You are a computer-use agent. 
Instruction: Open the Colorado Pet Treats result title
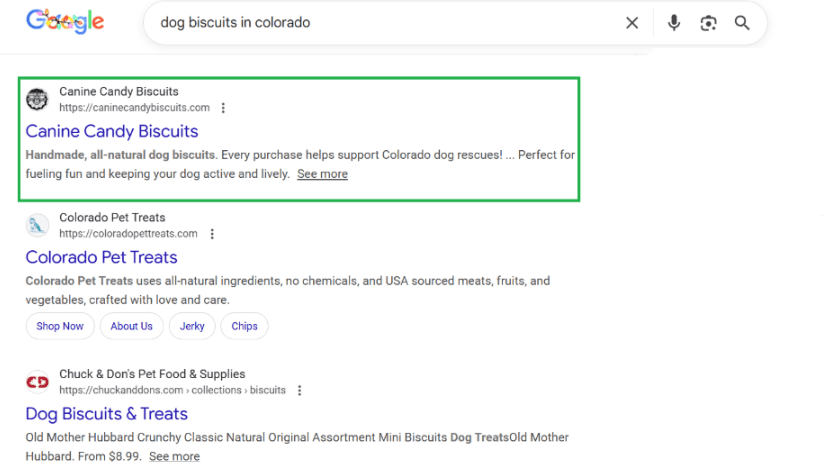(101, 257)
